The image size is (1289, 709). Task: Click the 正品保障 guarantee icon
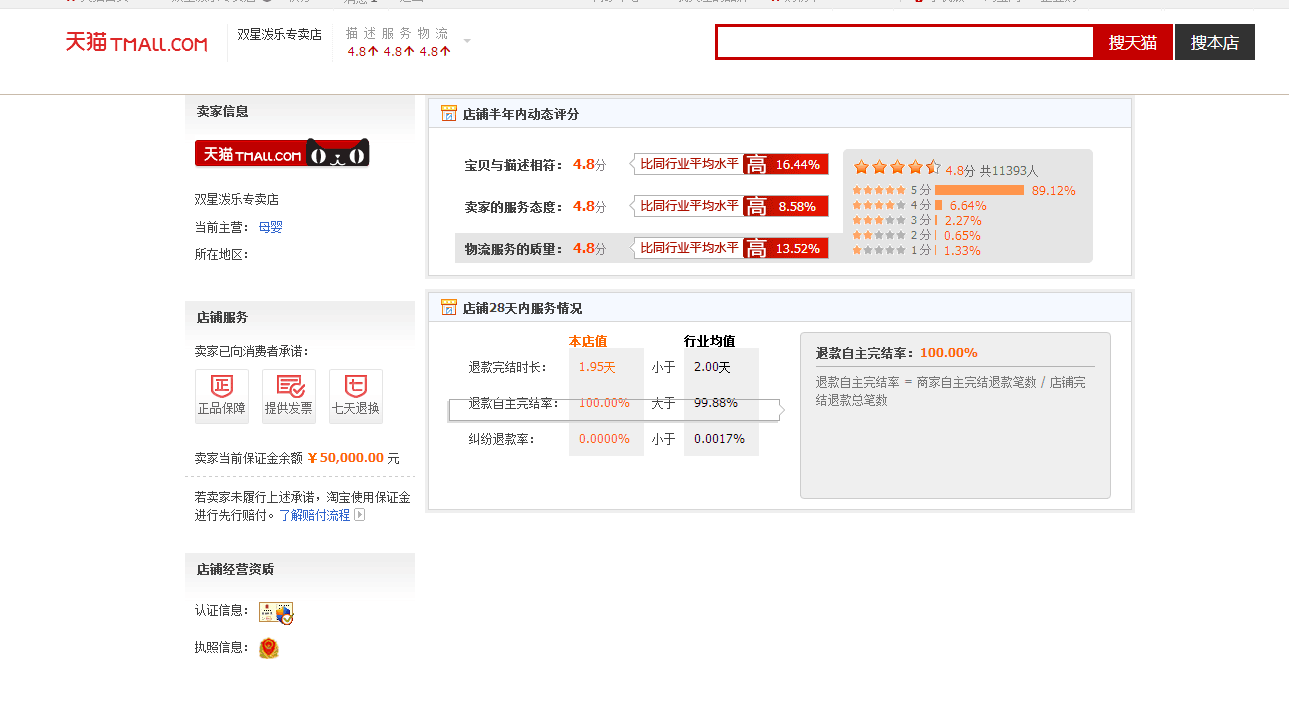(x=222, y=396)
